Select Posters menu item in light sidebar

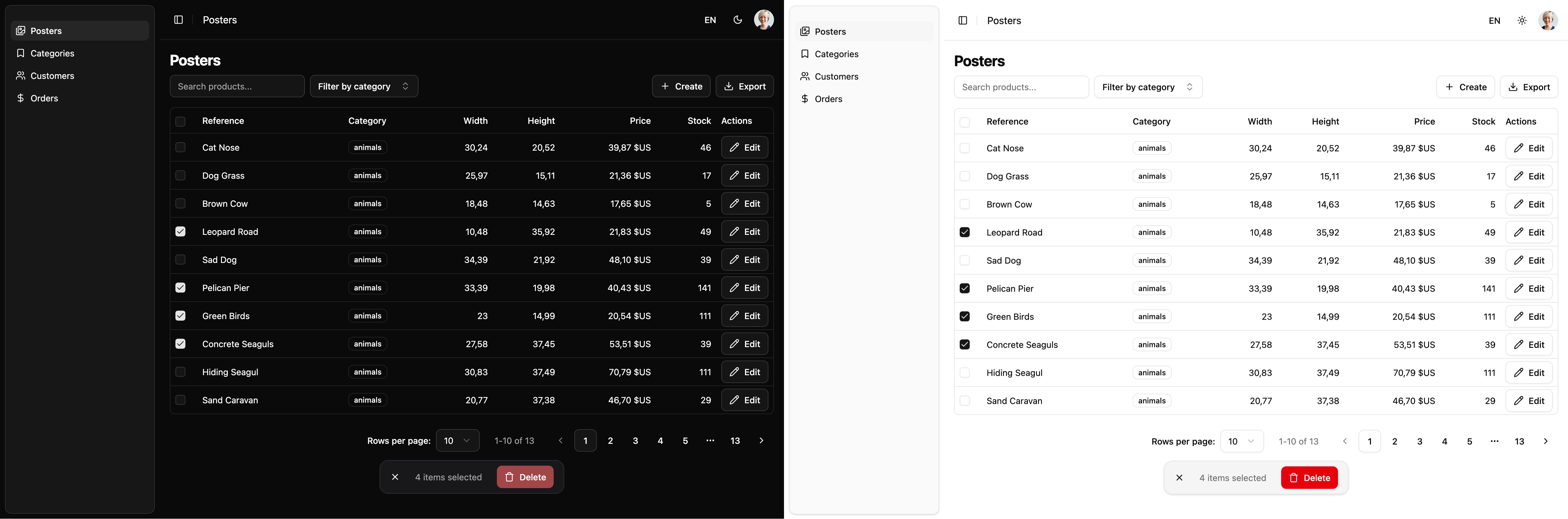[x=830, y=32]
